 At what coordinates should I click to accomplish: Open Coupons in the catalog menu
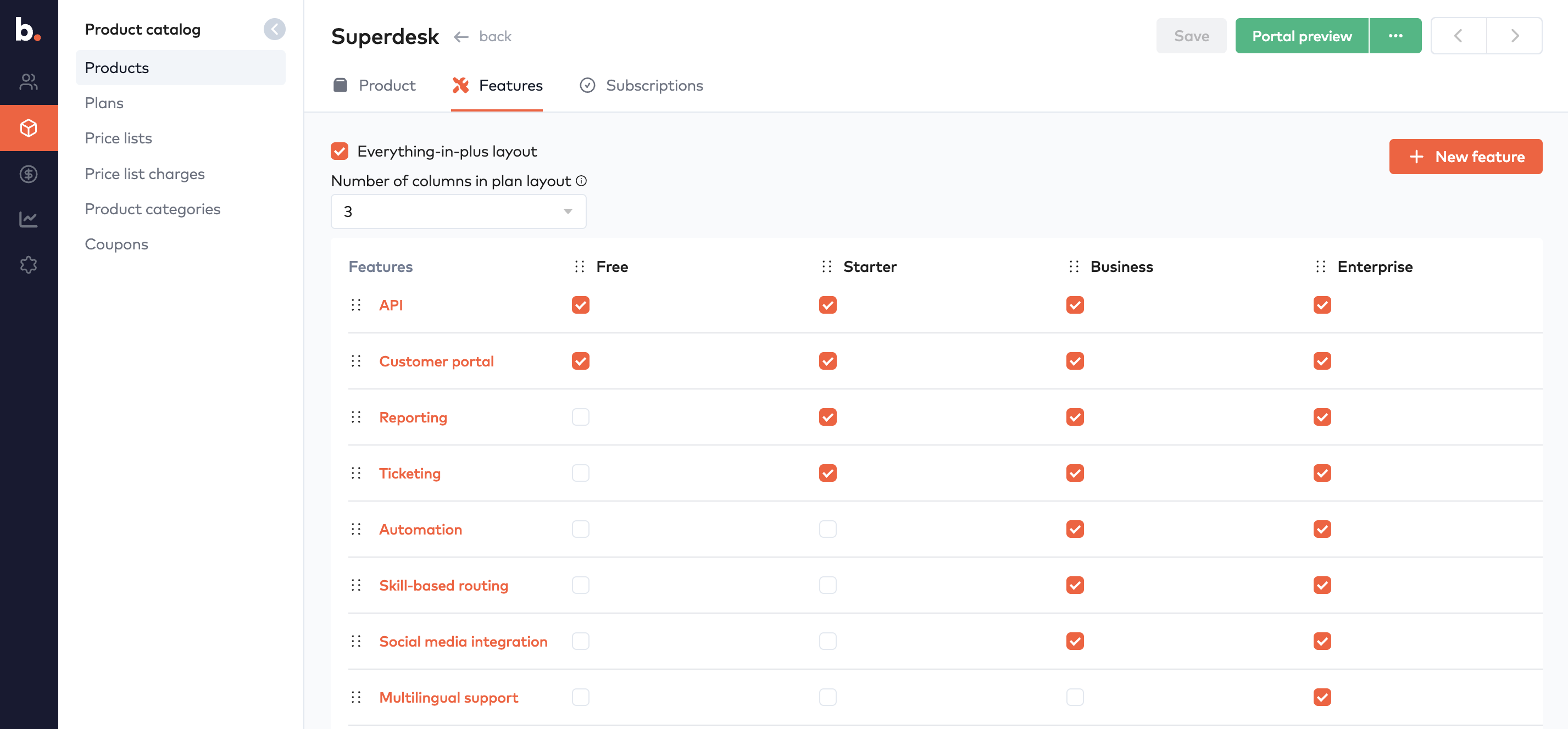point(116,244)
